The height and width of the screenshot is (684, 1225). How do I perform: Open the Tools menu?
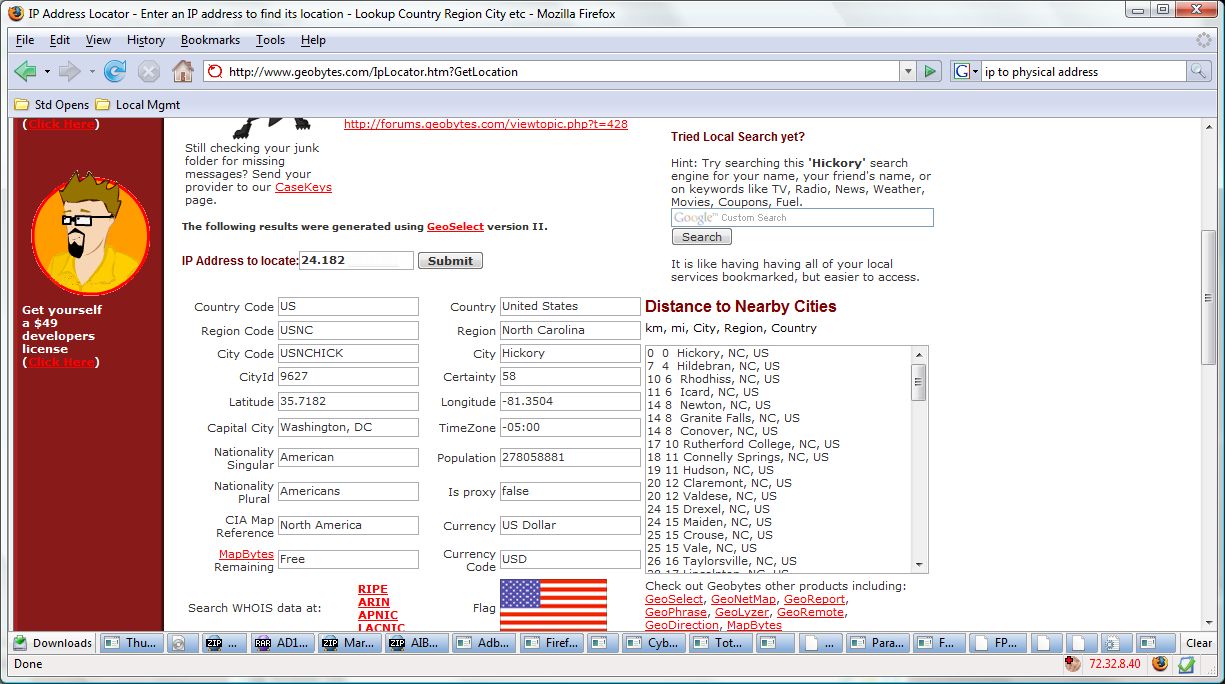(x=270, y=40)
